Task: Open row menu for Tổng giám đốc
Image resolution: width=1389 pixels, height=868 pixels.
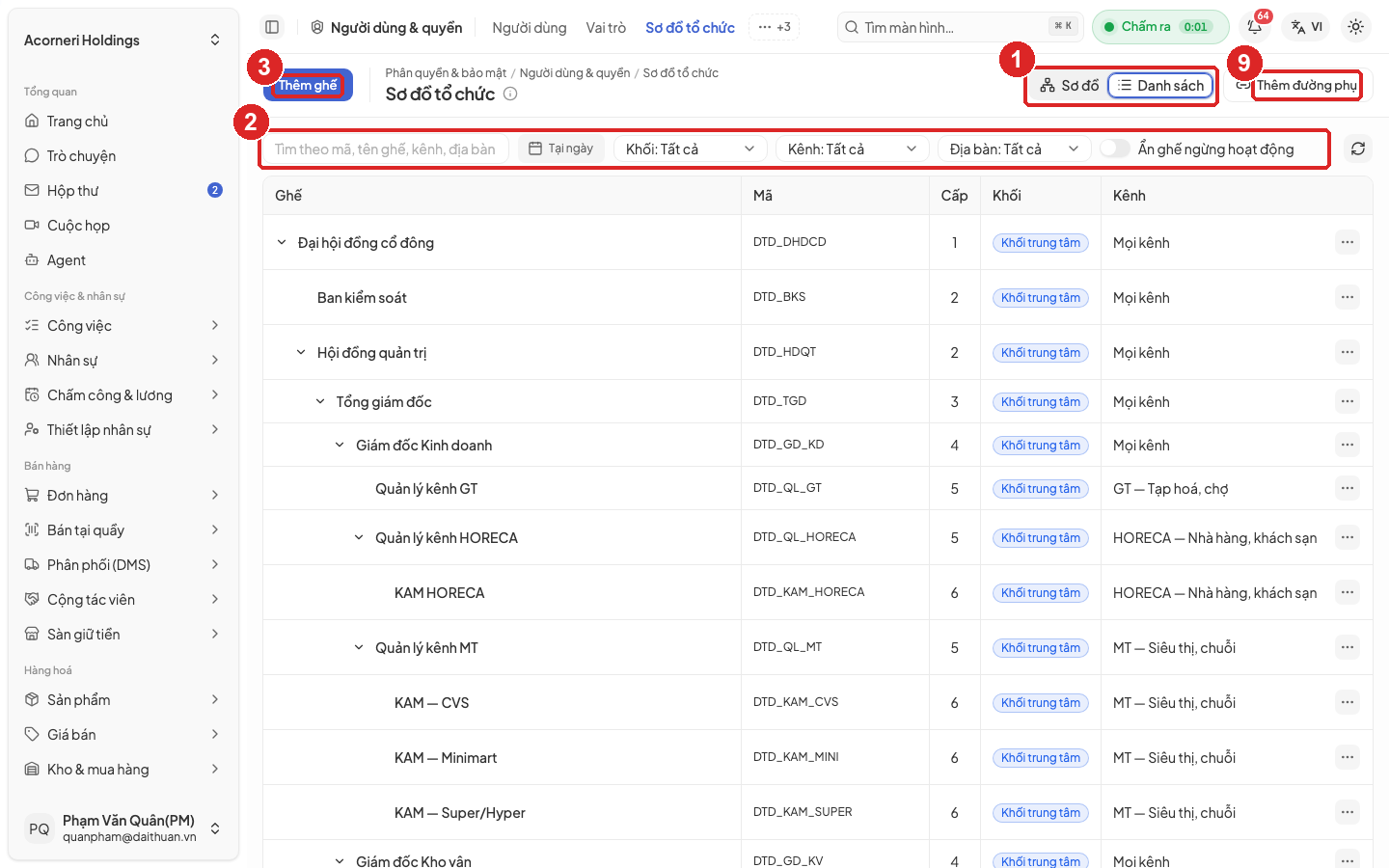Action: (1348, 401)
